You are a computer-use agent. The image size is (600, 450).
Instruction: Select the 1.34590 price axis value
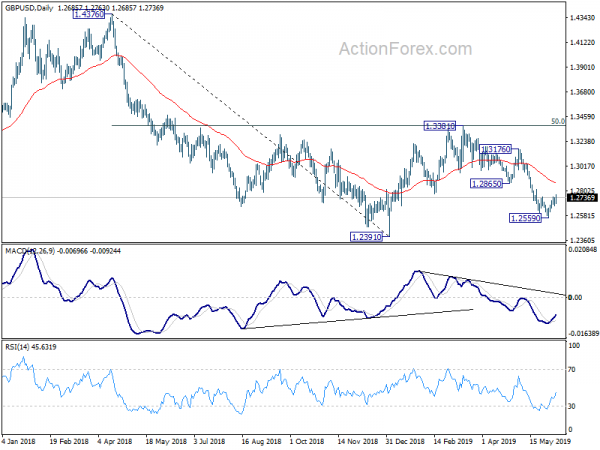tap(582, 117)
